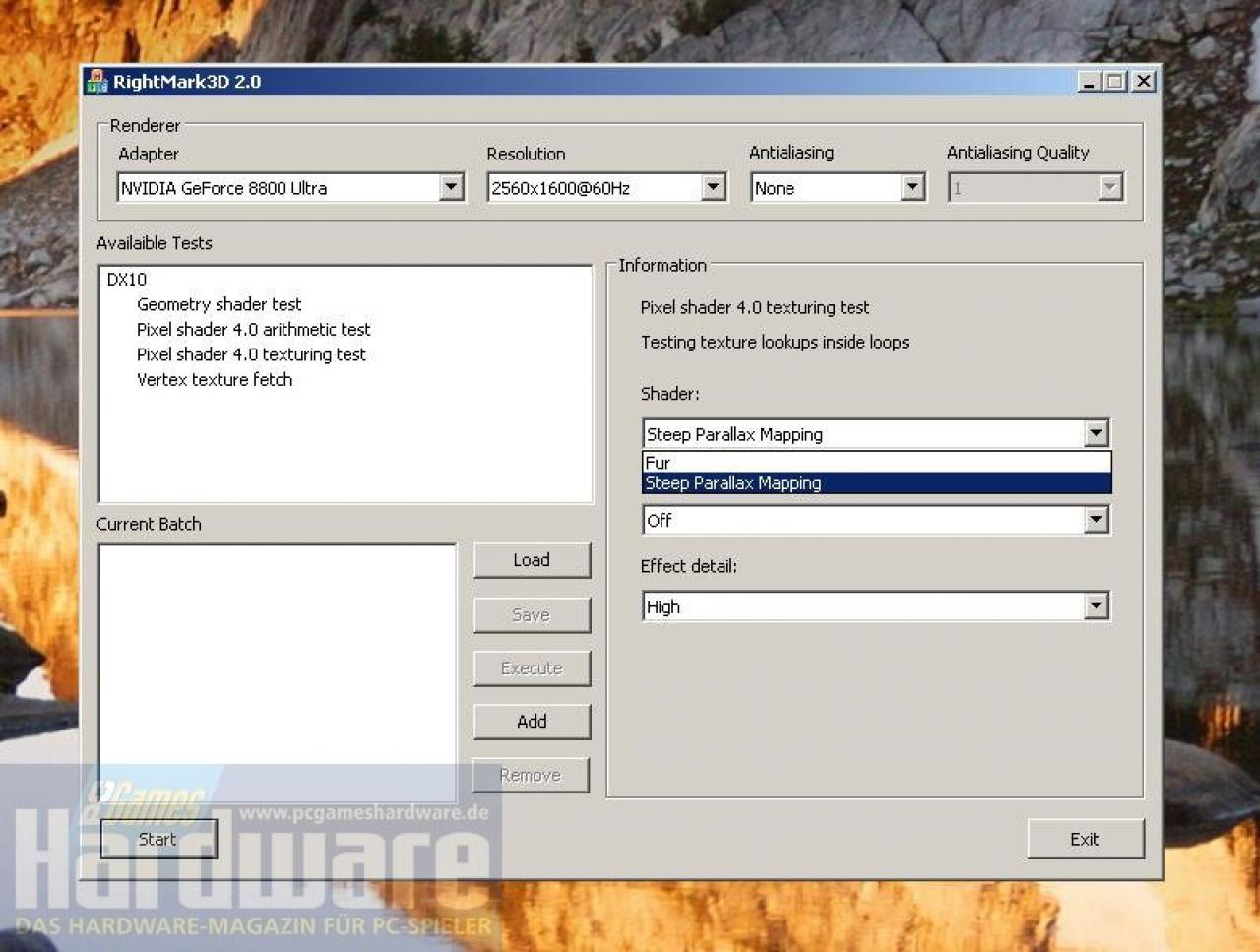
Task: Click the Add button
Action: pos(532,722)
